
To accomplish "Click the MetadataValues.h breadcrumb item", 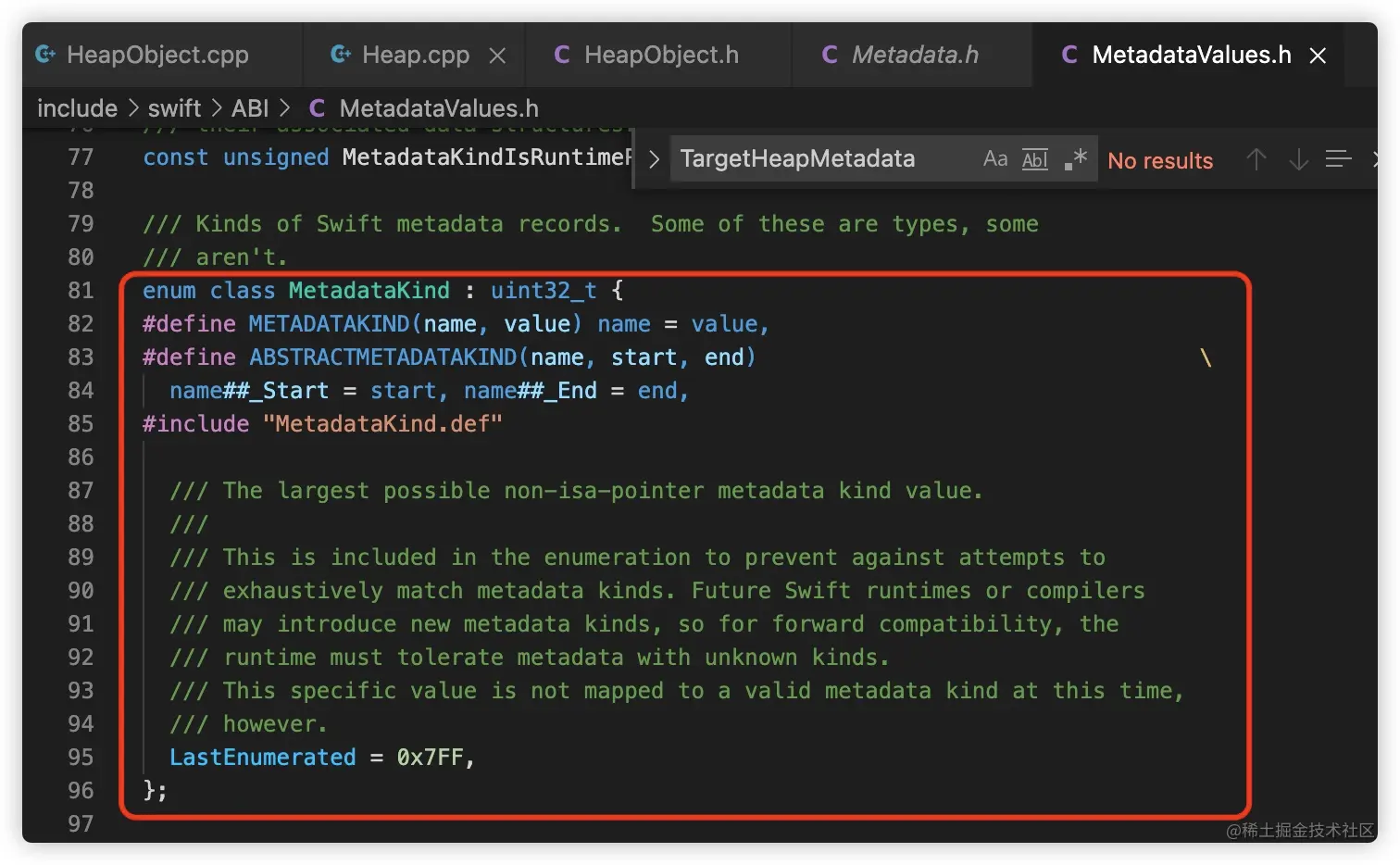I will (438, 108).
